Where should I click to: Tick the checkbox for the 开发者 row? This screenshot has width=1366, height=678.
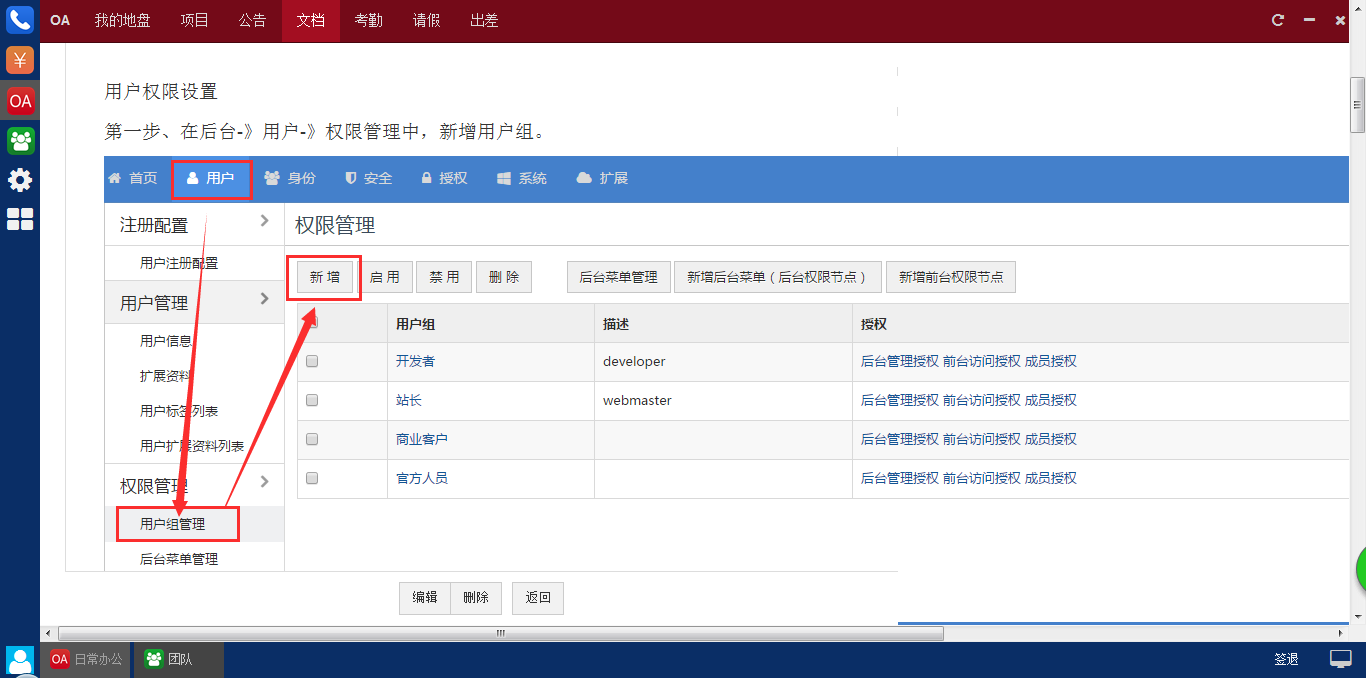tap(312, 361)
